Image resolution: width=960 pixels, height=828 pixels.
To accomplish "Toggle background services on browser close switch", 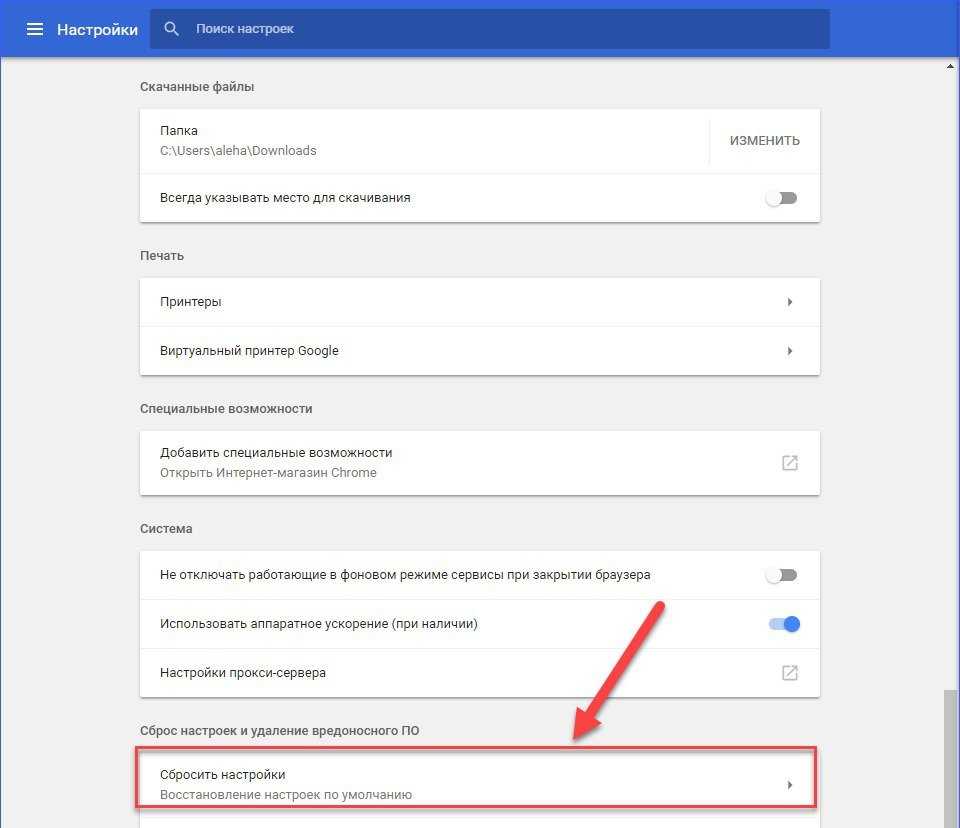I will tap(782, 575).
